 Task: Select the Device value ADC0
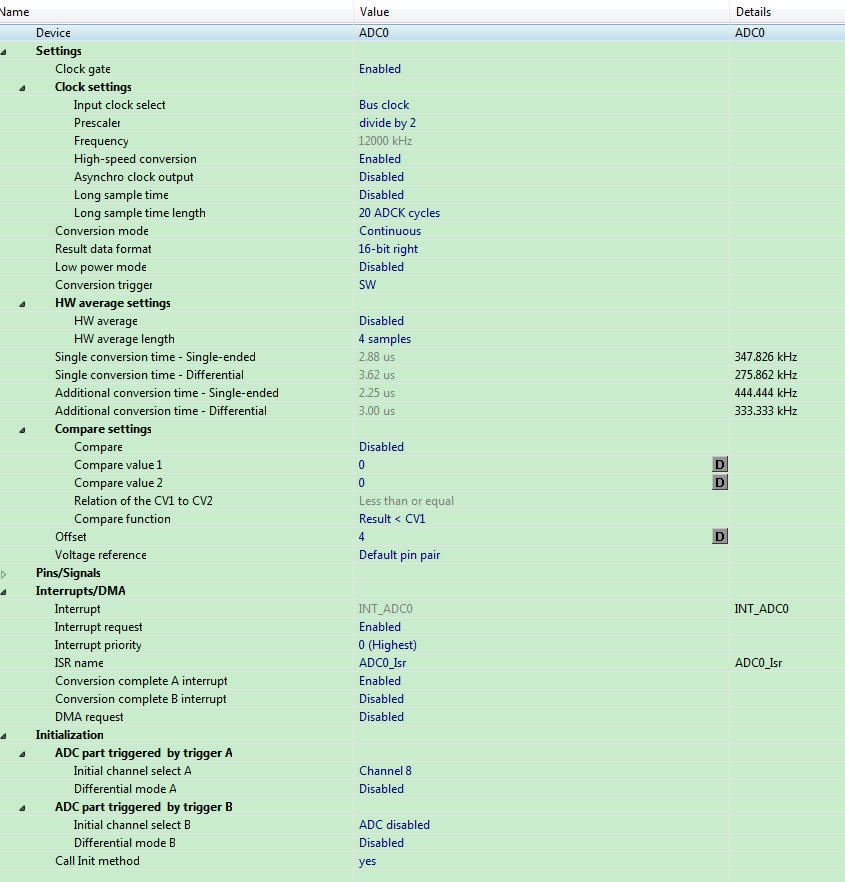pos(374,33)
